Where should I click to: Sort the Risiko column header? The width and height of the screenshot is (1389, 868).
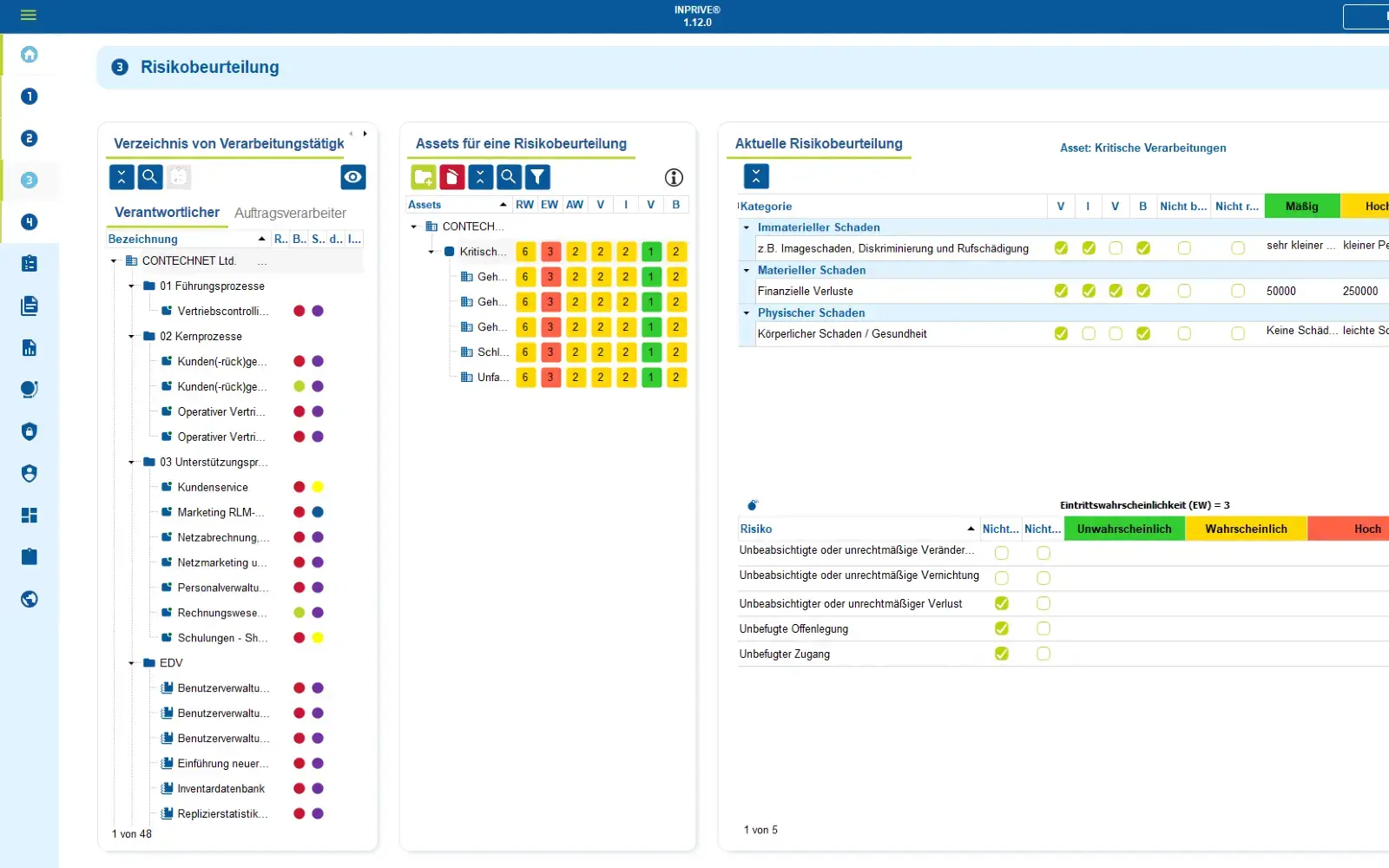756,529
